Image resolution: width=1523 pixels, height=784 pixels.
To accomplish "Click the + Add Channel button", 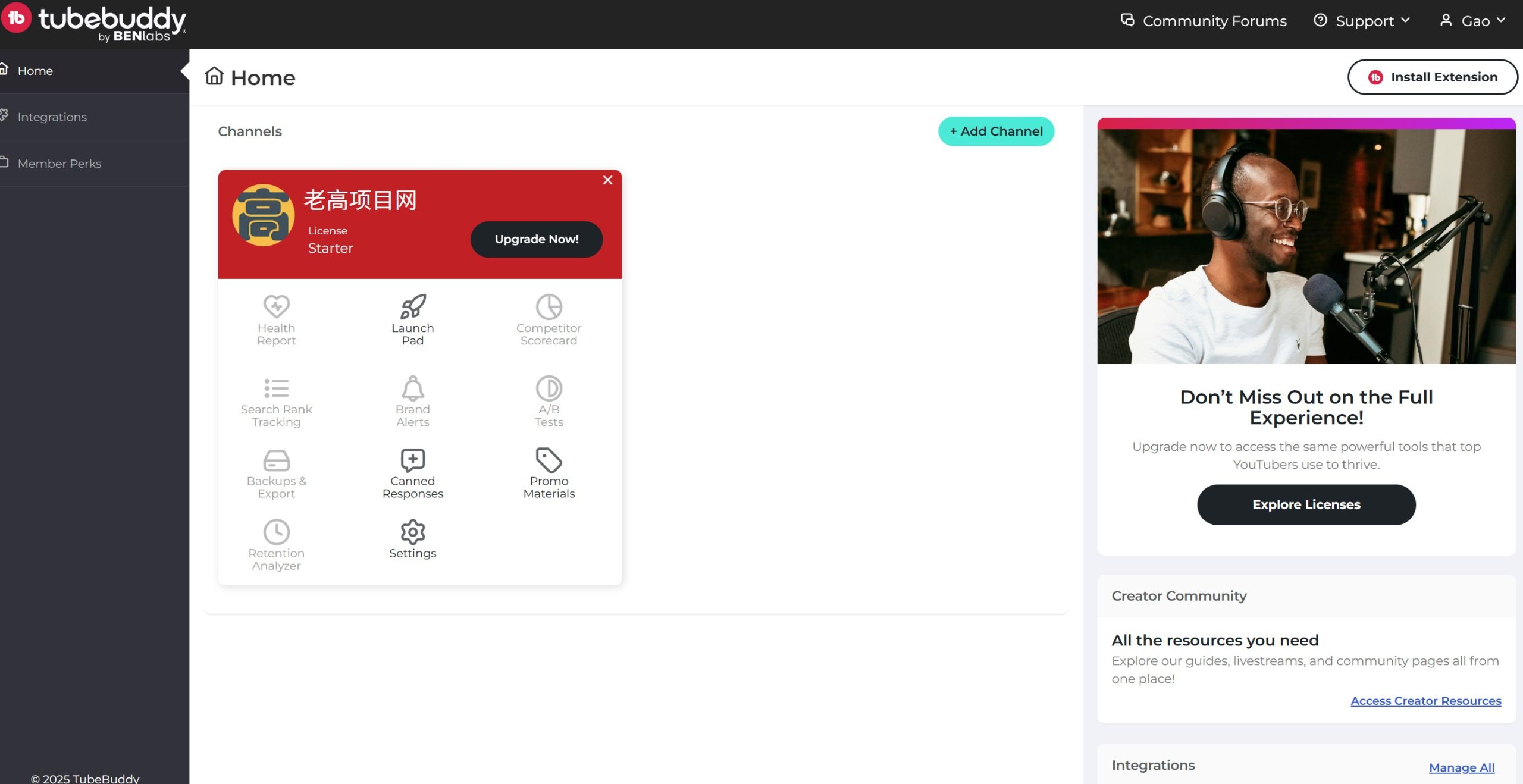I will (x=996, y=131).
